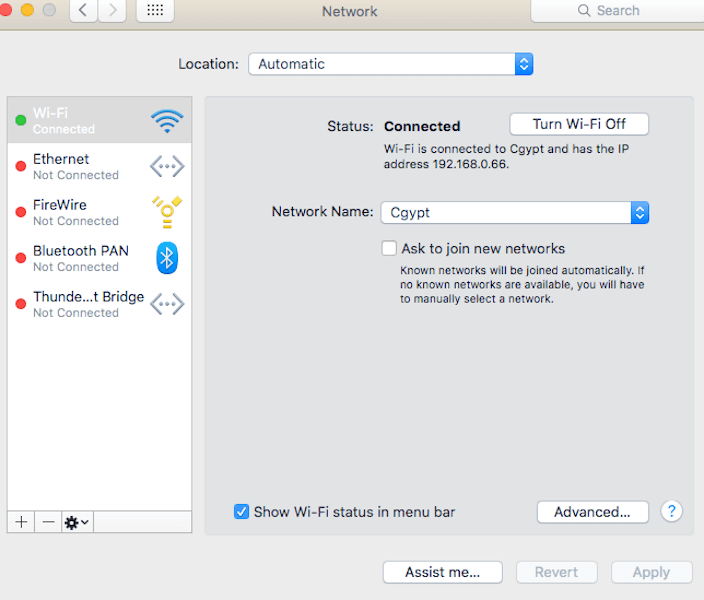704x600 pixels.
Task: Open the Advanced... settings
Action: [x=592, y=512]
